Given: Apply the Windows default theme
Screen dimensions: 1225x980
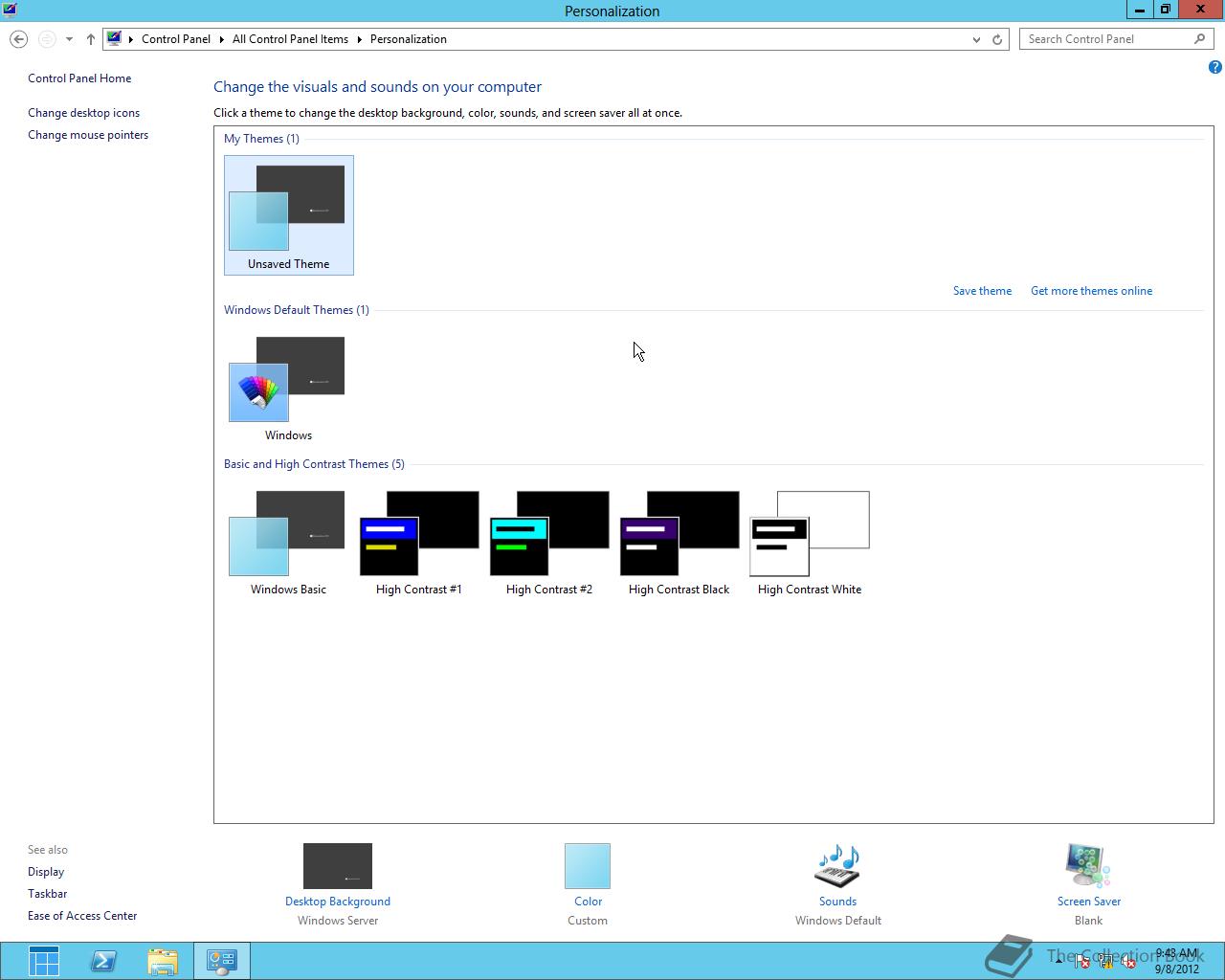Looking at the screenshot, I should click(288, 388).
